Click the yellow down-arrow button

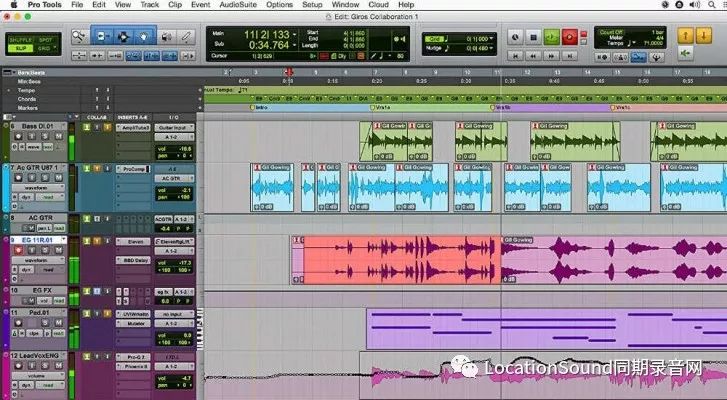point(703,35)
